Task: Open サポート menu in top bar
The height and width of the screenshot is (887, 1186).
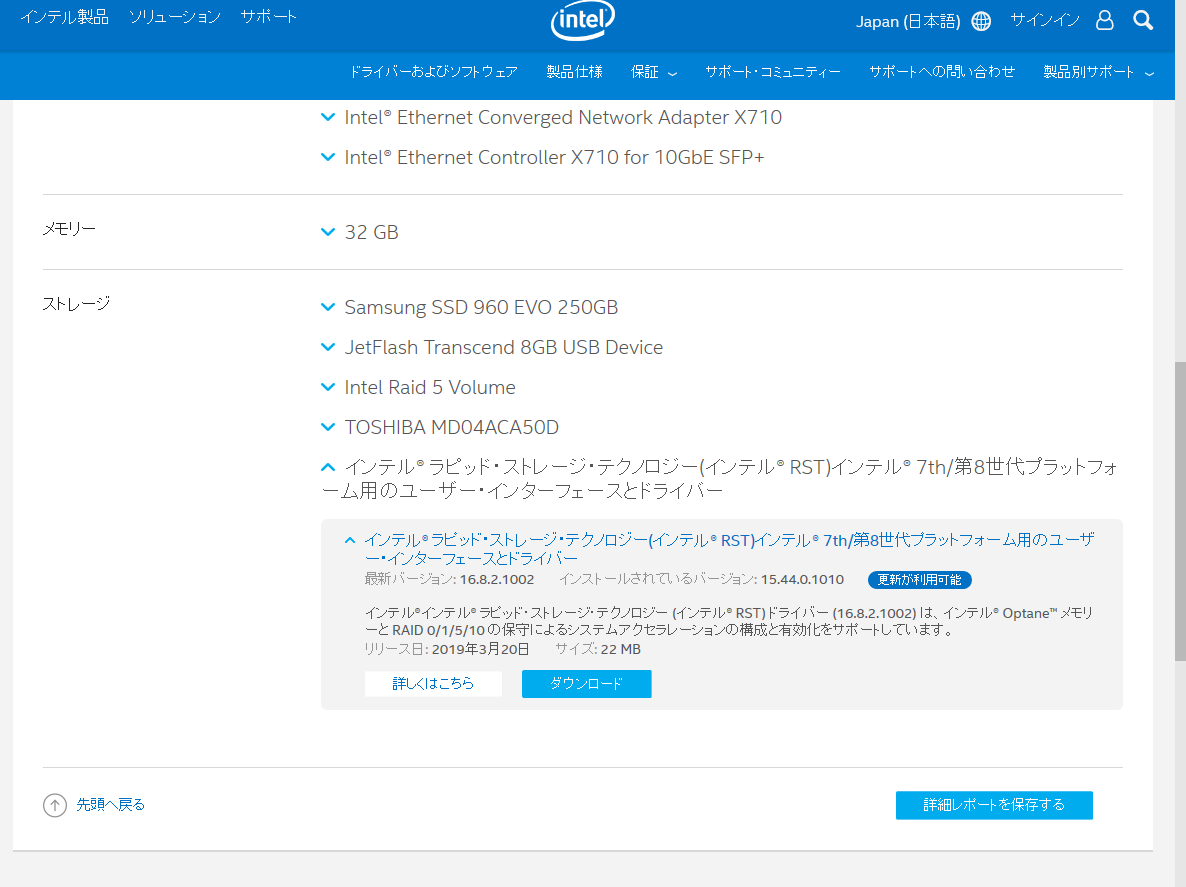Action: pos(269,17)
